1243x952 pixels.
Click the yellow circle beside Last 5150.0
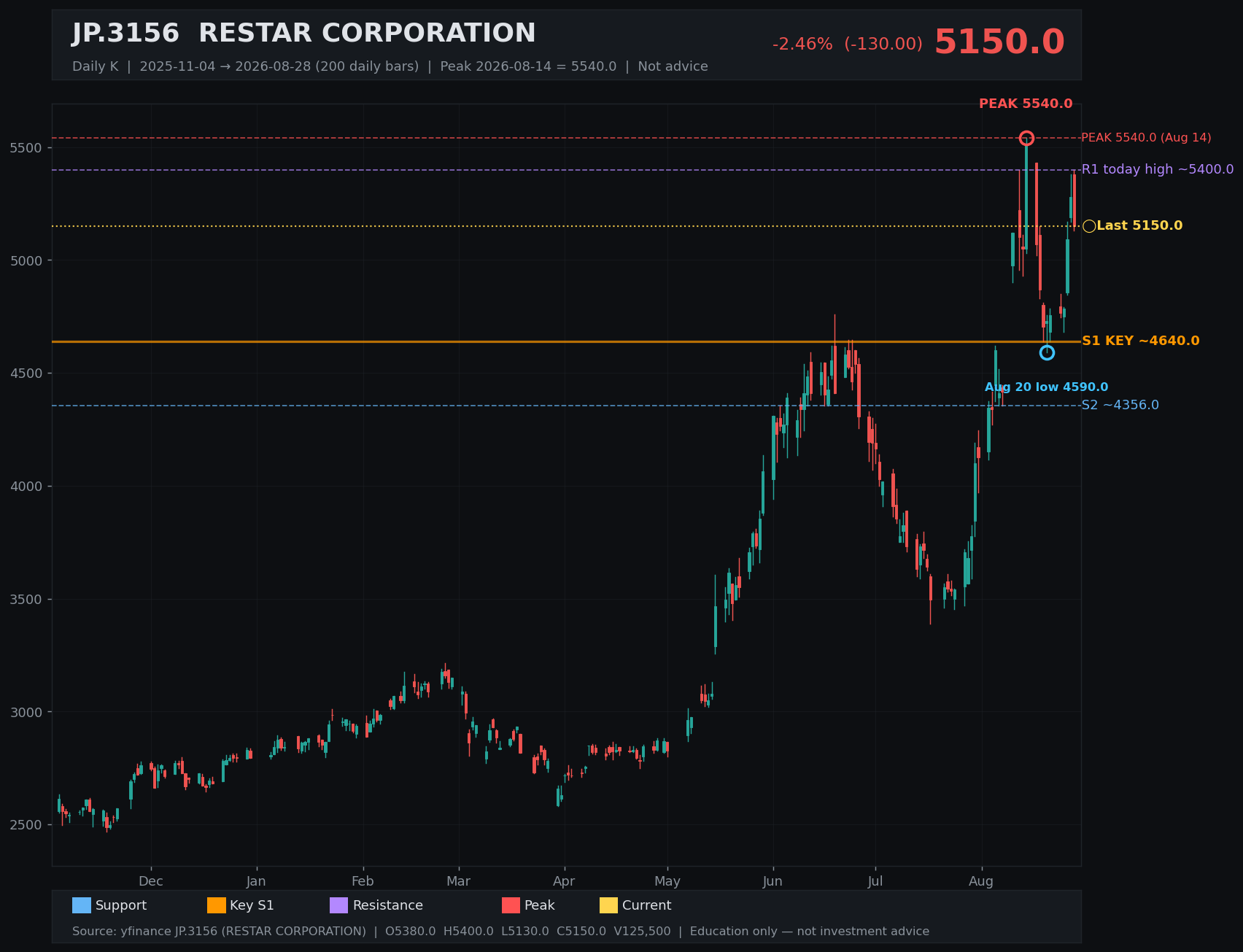1089,226
